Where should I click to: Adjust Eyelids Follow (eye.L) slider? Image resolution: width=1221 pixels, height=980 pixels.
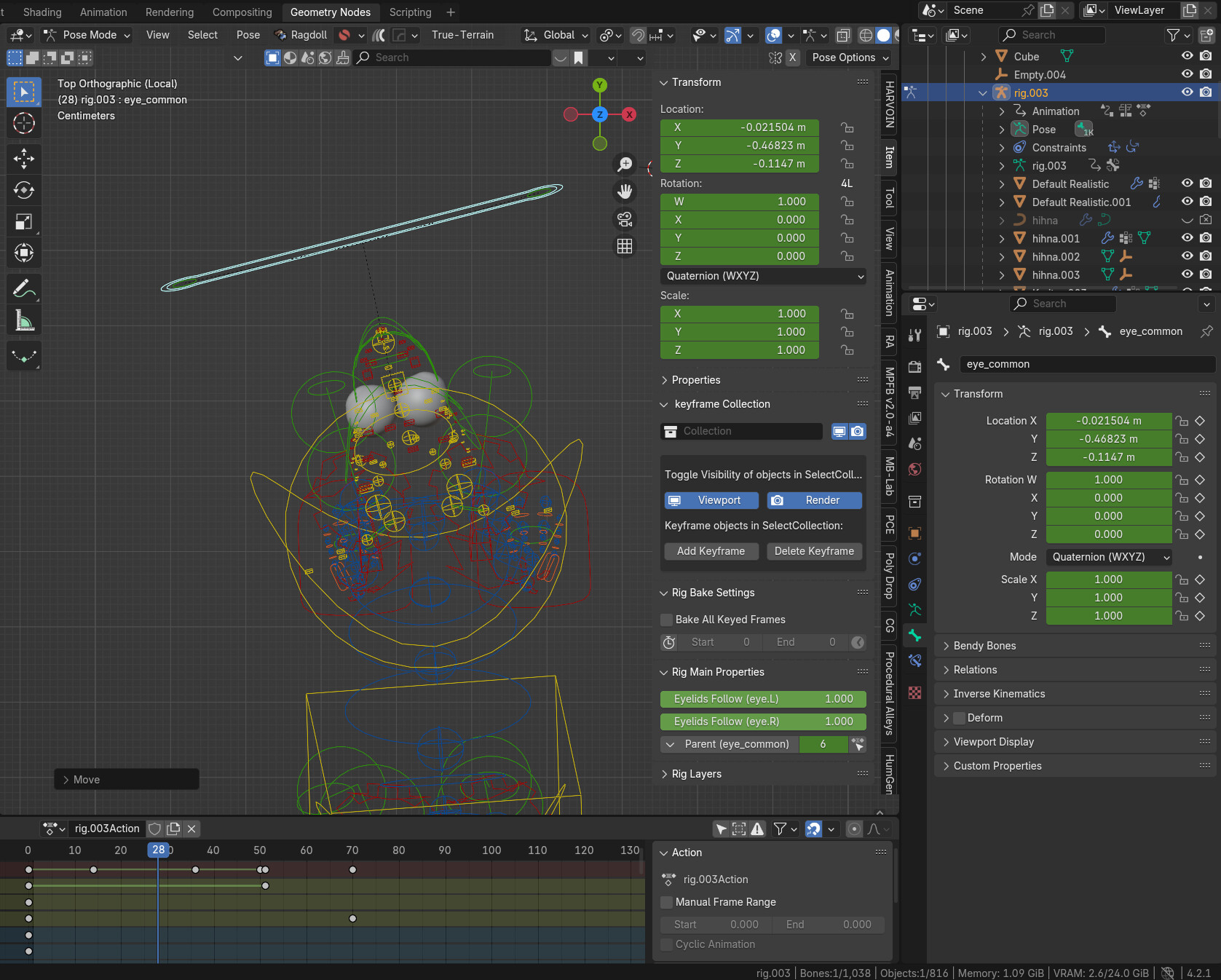763,699
